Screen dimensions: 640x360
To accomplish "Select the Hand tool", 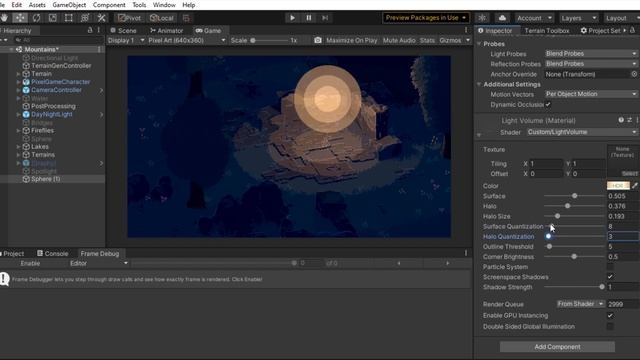I will [x=4, y=18].
